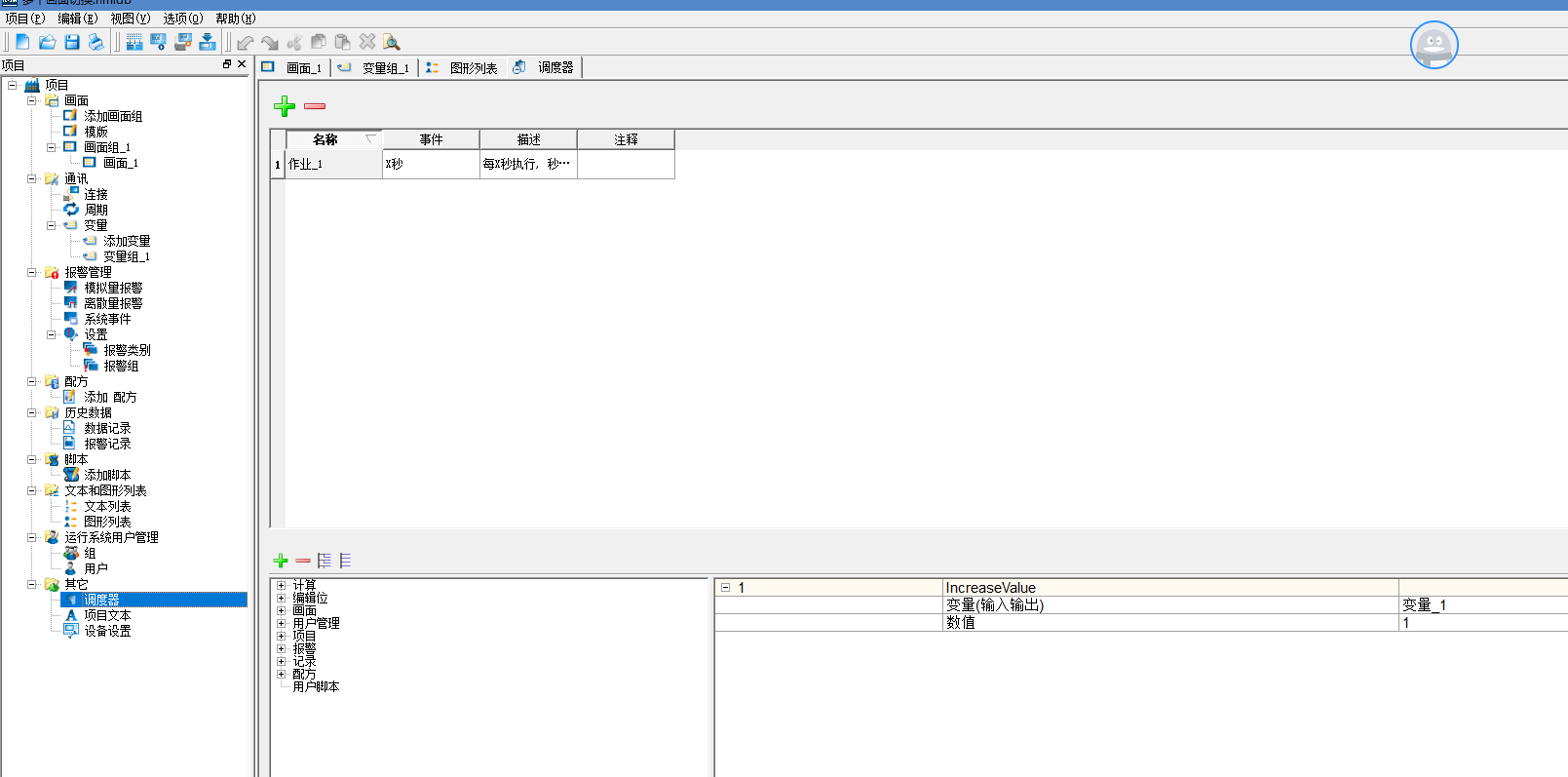
Task: Open the 选项(O) menu
Action: tap(182, 19)
